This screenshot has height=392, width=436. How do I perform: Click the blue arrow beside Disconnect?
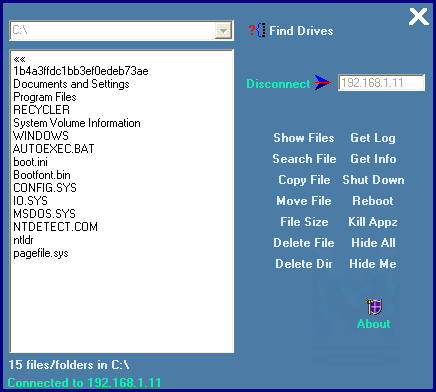[323, 83]
